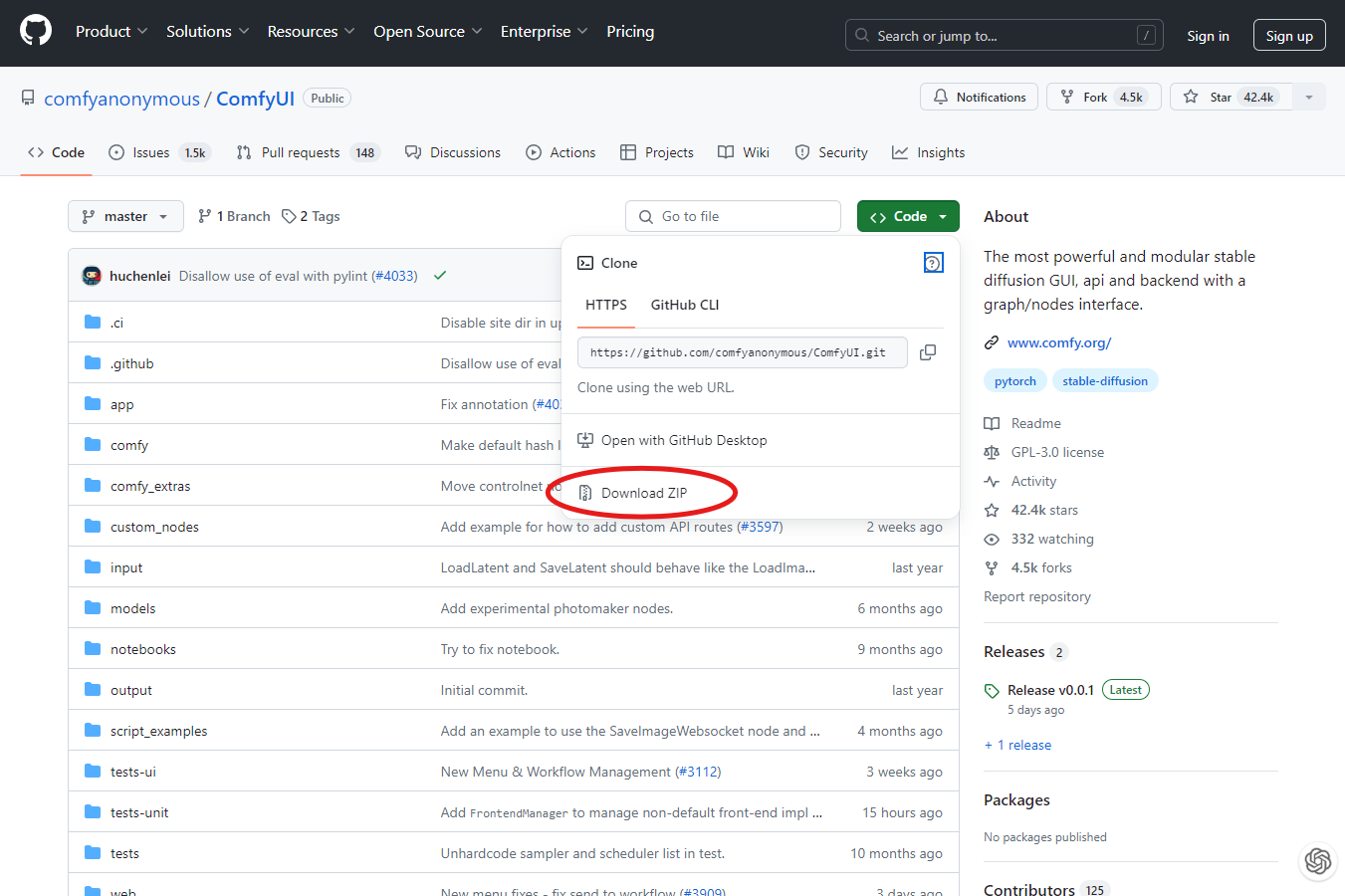Switch to the Pull requests tab
The height and width of the screenshot is (896, 1345).
(308, 152)
